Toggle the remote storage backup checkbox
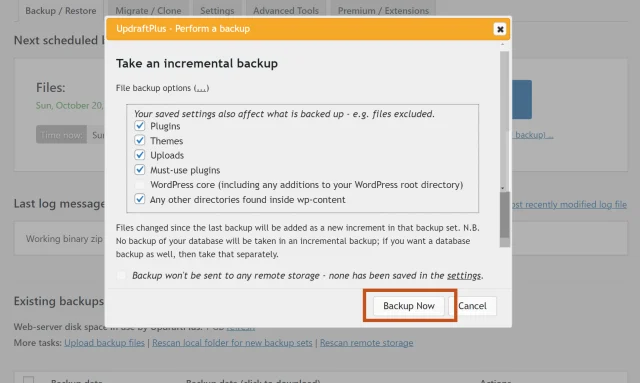The height and width of the screenshot is (383, 640). 121,275
